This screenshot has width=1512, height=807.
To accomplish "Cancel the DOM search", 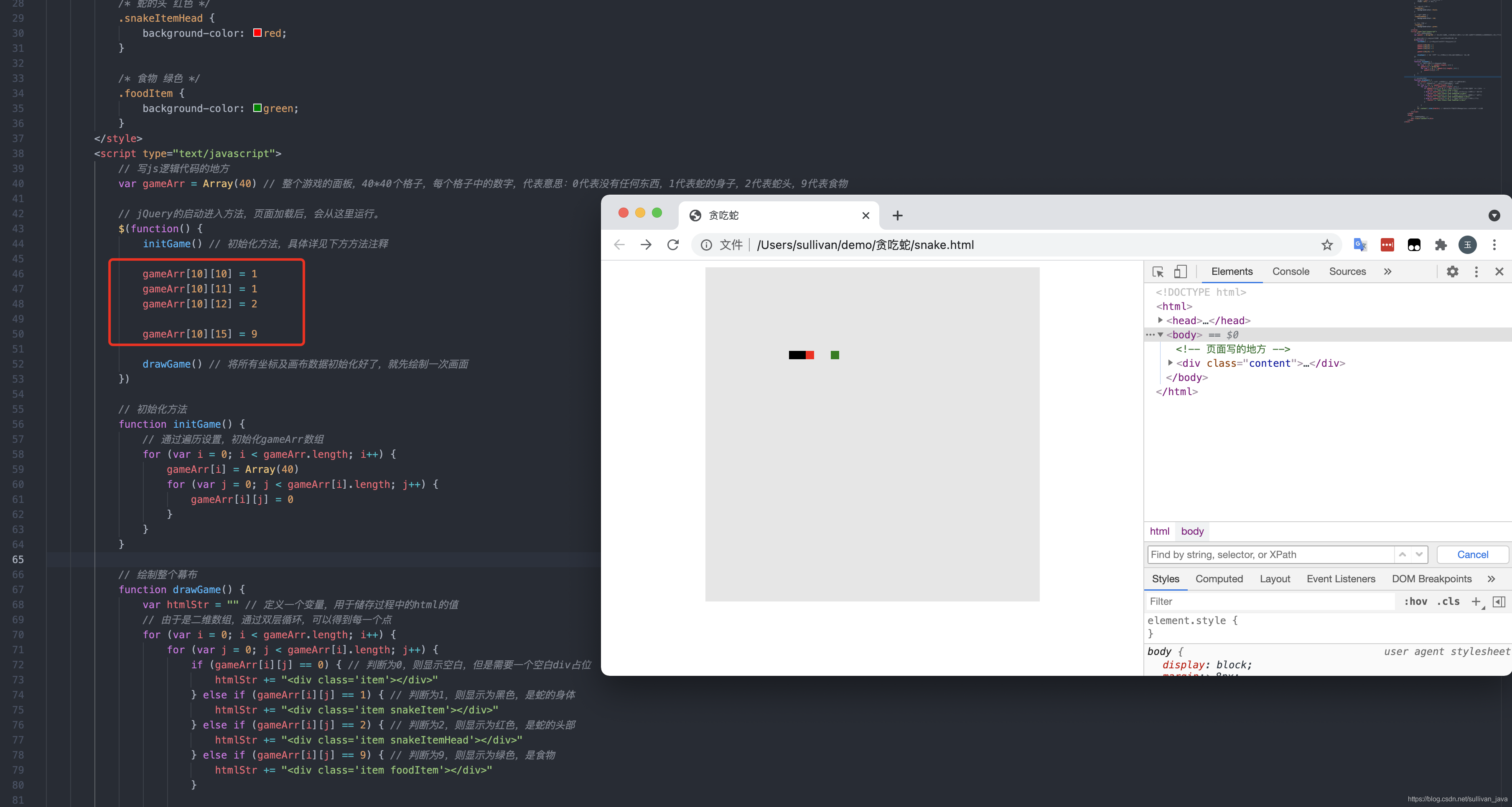I will (1472, 555).
